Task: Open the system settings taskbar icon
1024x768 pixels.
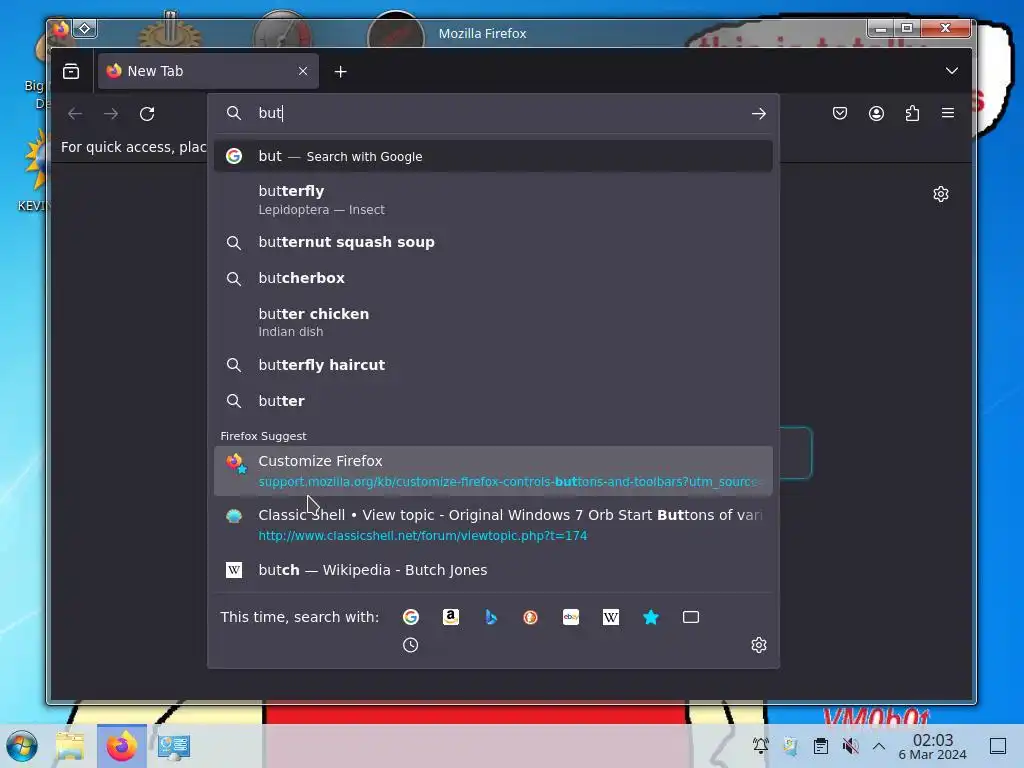Action: tap(174, 746)
